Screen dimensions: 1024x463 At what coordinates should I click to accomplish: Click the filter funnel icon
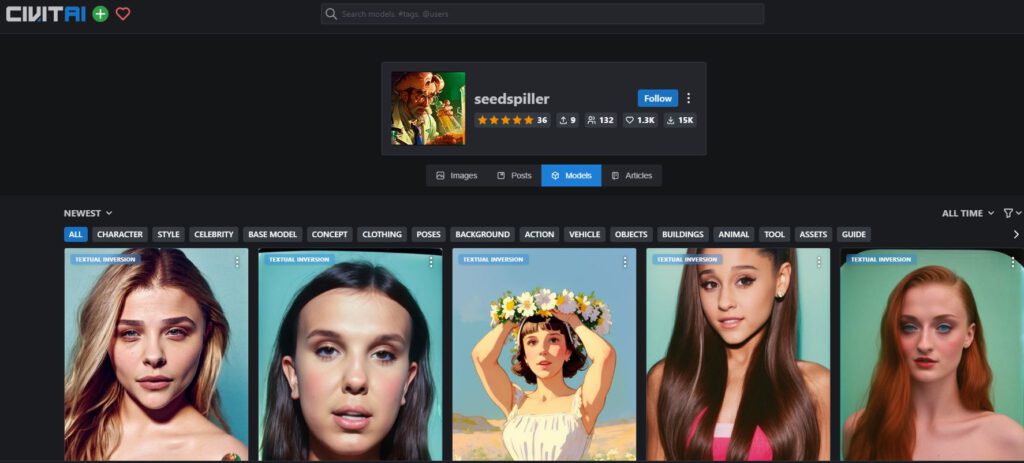[1009, 213]
